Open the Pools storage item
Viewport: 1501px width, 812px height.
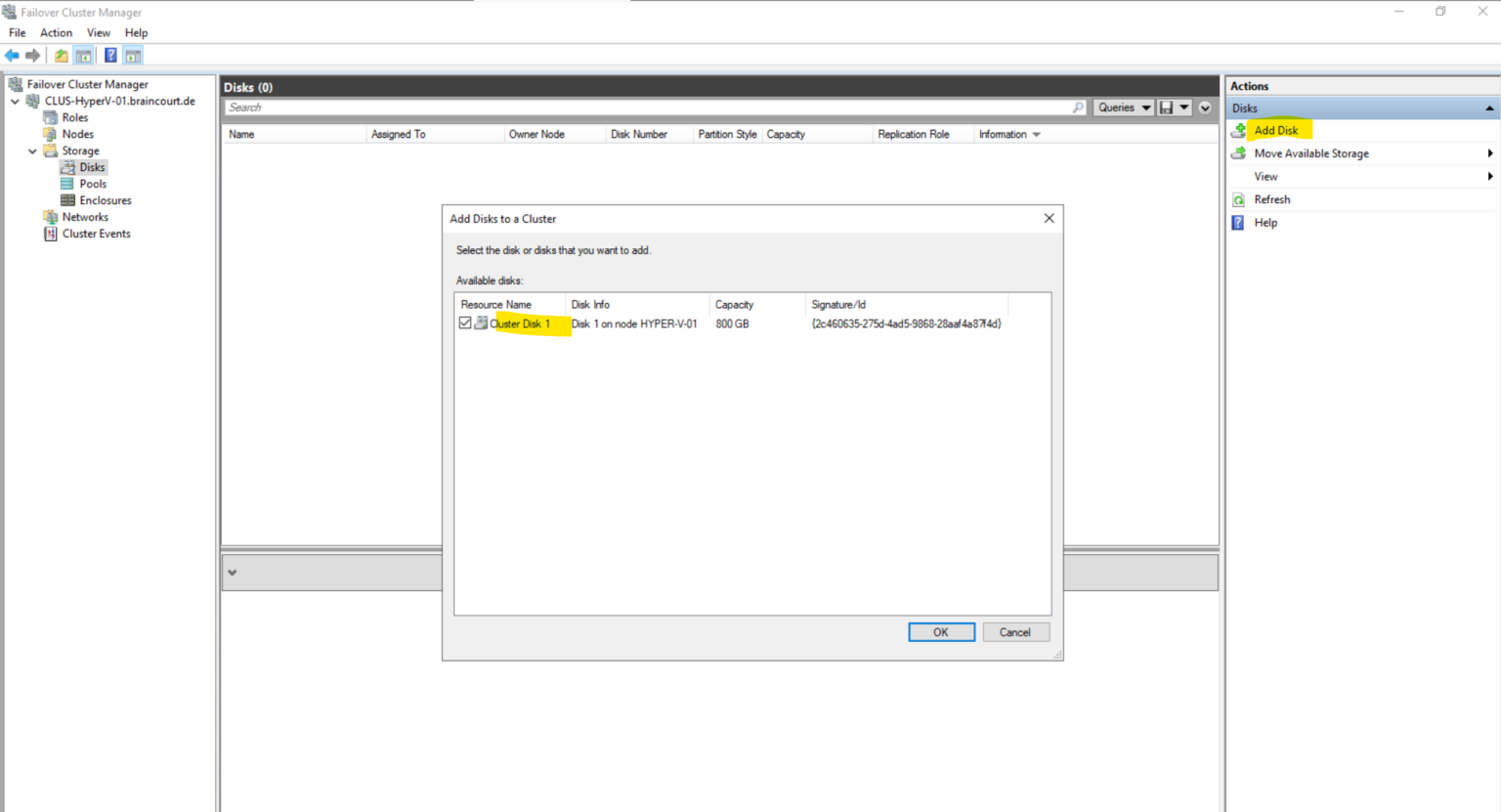tap(91, 183)
